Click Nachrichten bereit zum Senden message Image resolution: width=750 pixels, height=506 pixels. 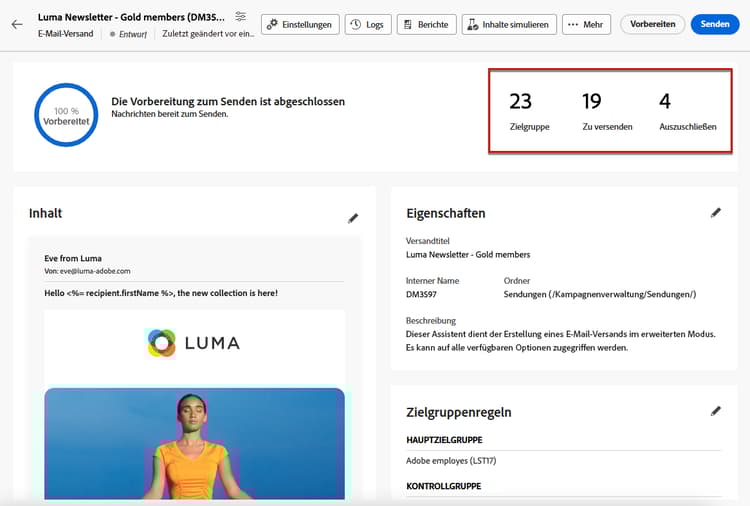pyautogui.click(x=170, y=114)
